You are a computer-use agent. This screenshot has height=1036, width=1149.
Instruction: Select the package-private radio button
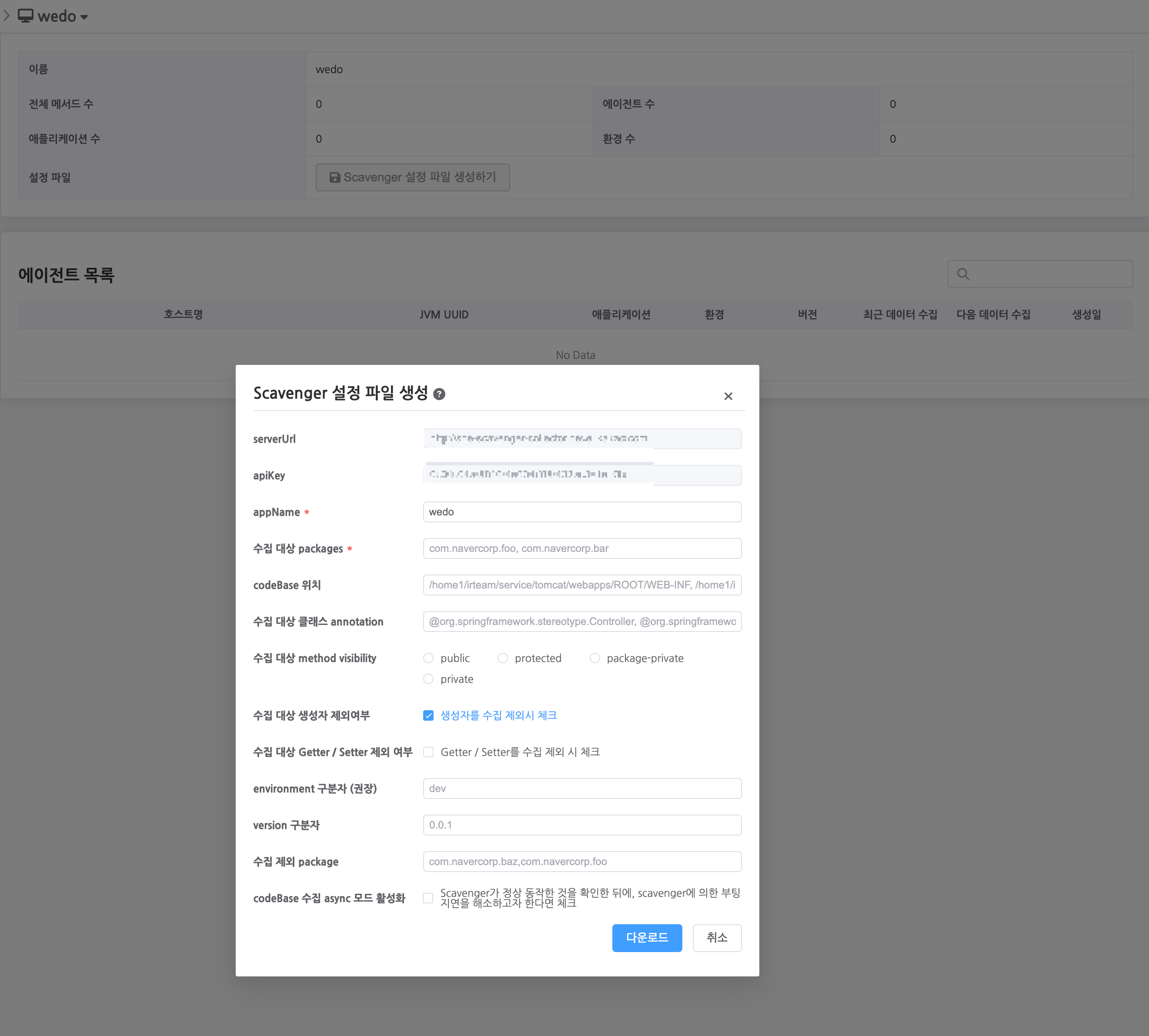click(595, 658)
